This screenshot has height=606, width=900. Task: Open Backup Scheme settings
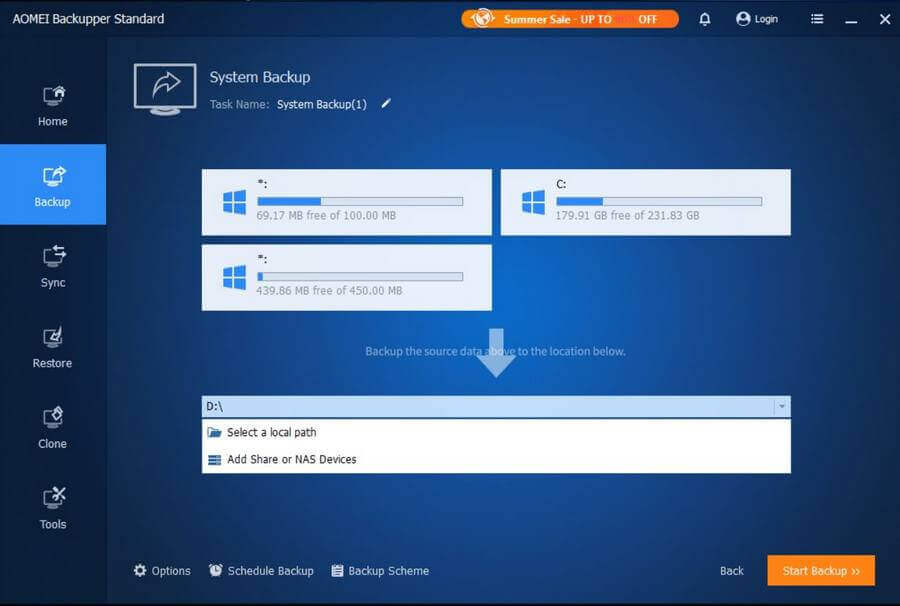[x=380, y=570]
